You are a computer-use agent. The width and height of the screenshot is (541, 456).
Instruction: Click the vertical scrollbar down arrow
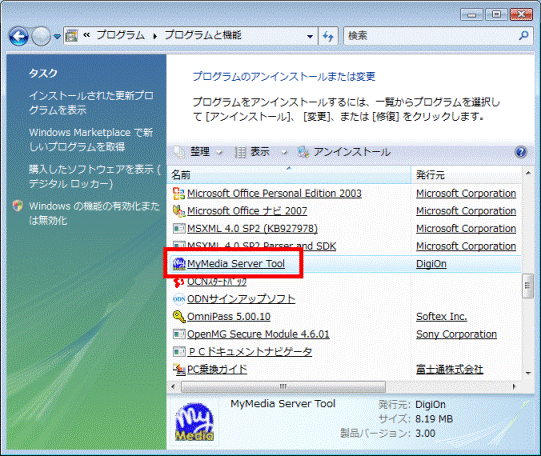tap(528, 373)
